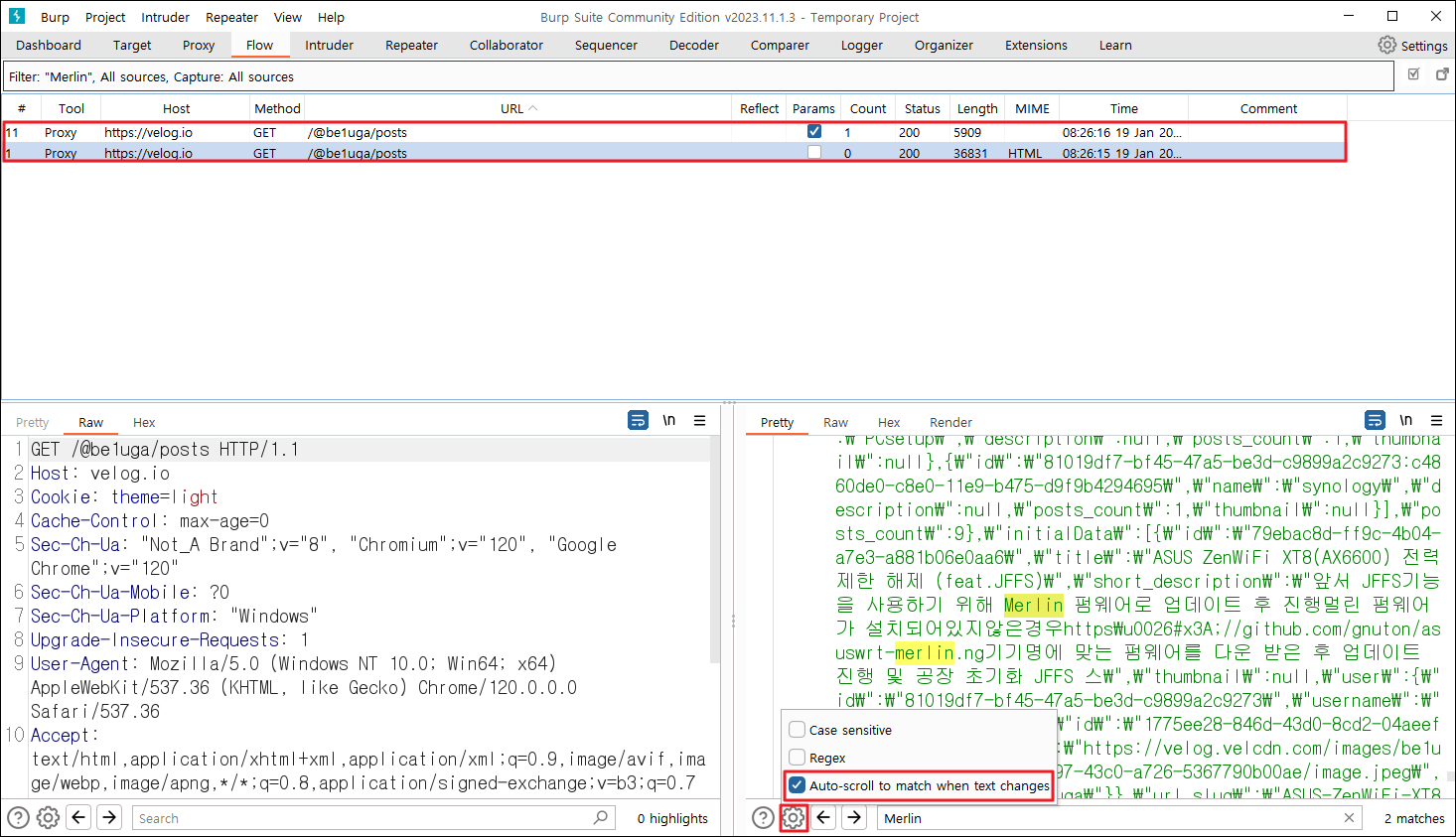The width and height of the screenshot is (1456, 837).
Task: Toggle request pane word-wrap icon
Action: coord(639,421)
